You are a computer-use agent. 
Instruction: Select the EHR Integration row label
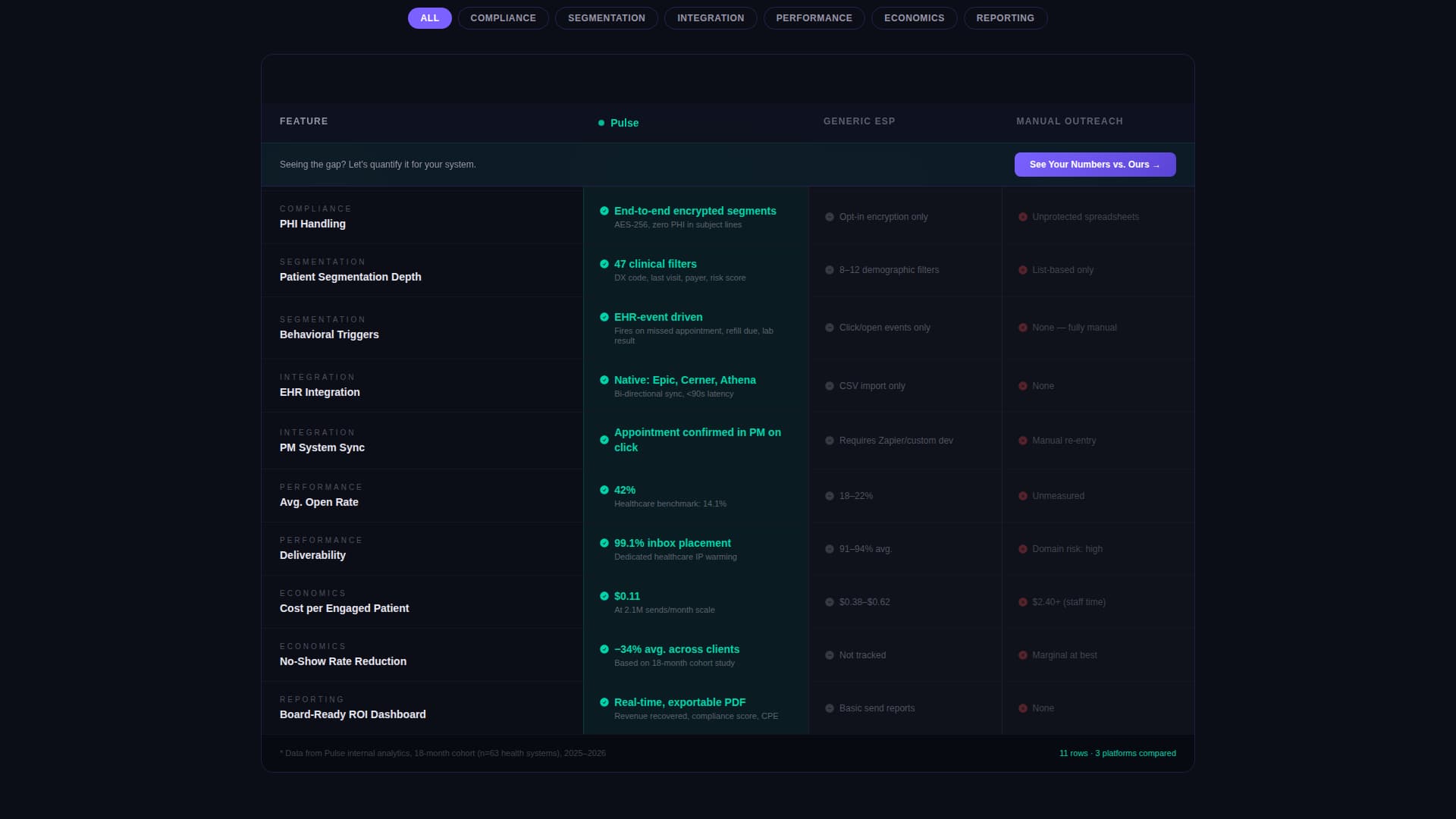(x=320, y=392)
